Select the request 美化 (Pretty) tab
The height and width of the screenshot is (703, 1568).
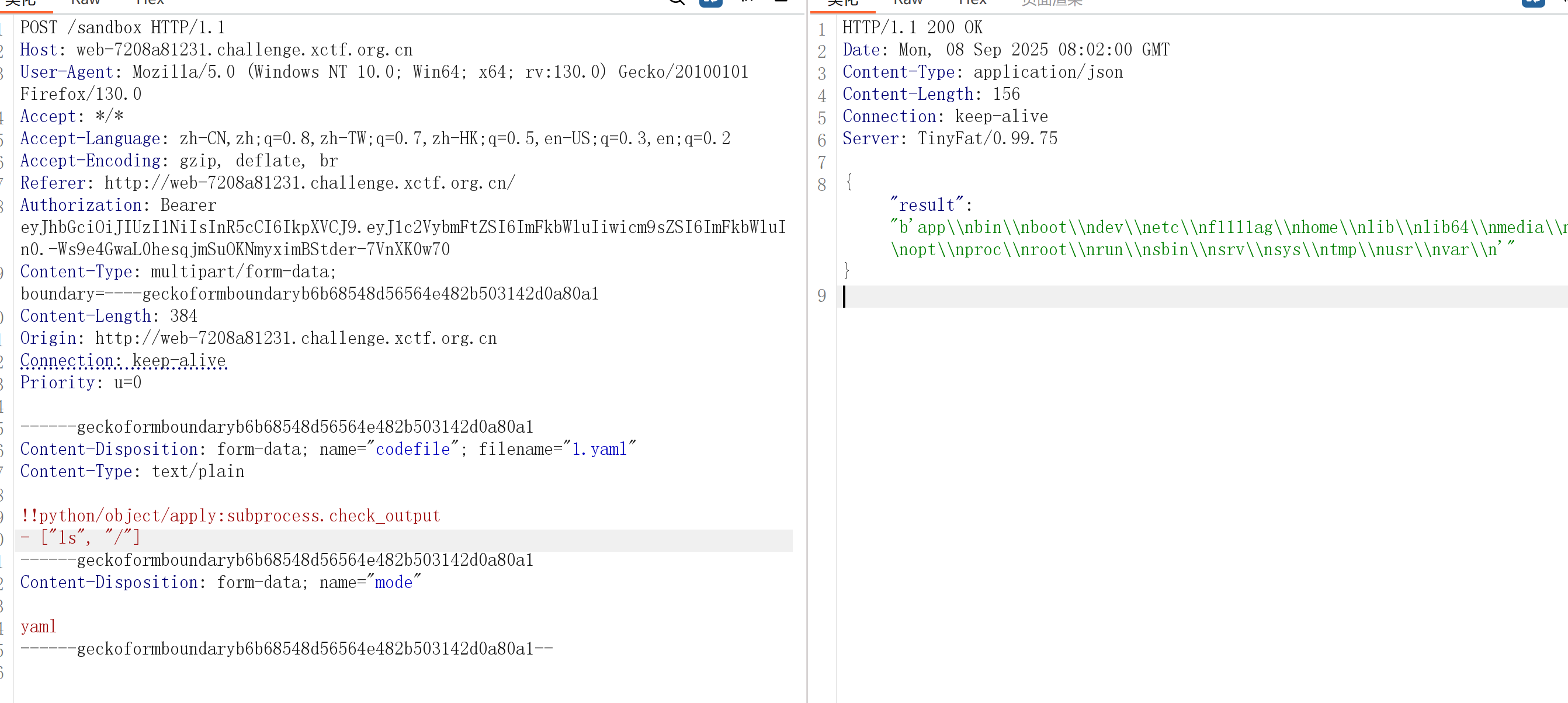pos(21,2)
